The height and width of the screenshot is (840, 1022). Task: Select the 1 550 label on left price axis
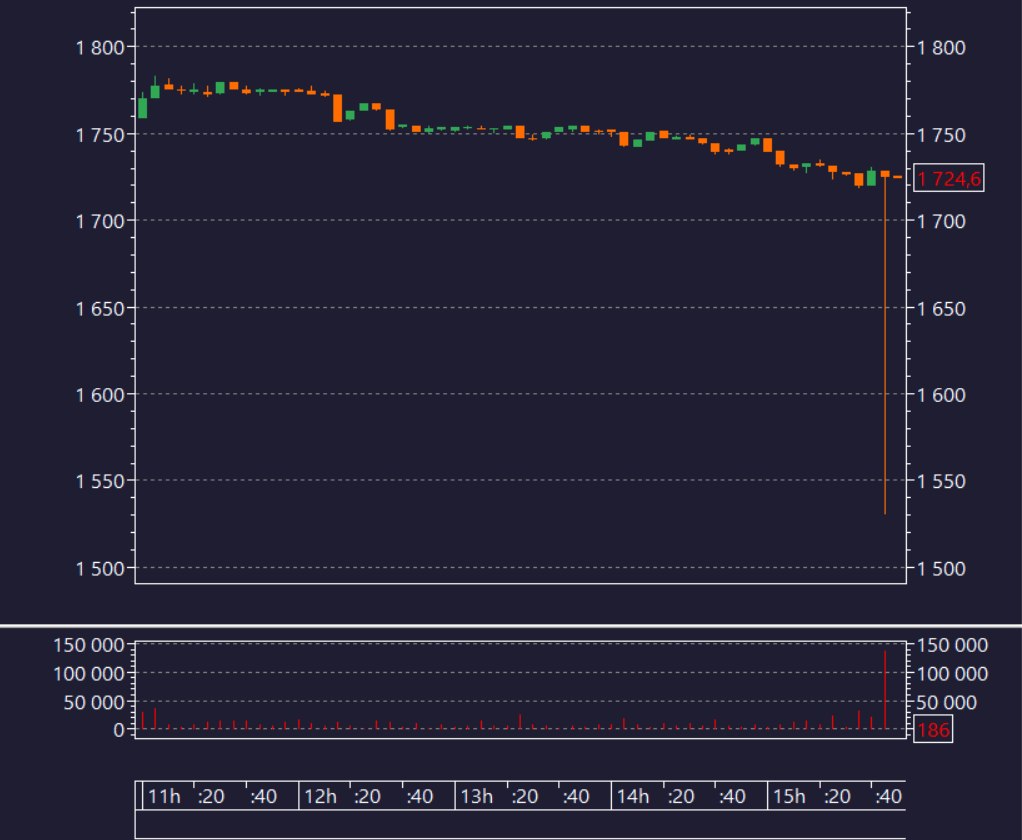point(100,482)
